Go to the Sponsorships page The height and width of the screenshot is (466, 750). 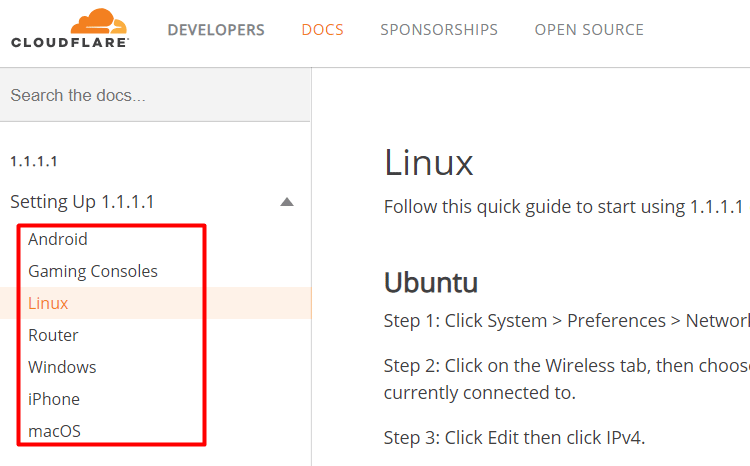[439, 30]
